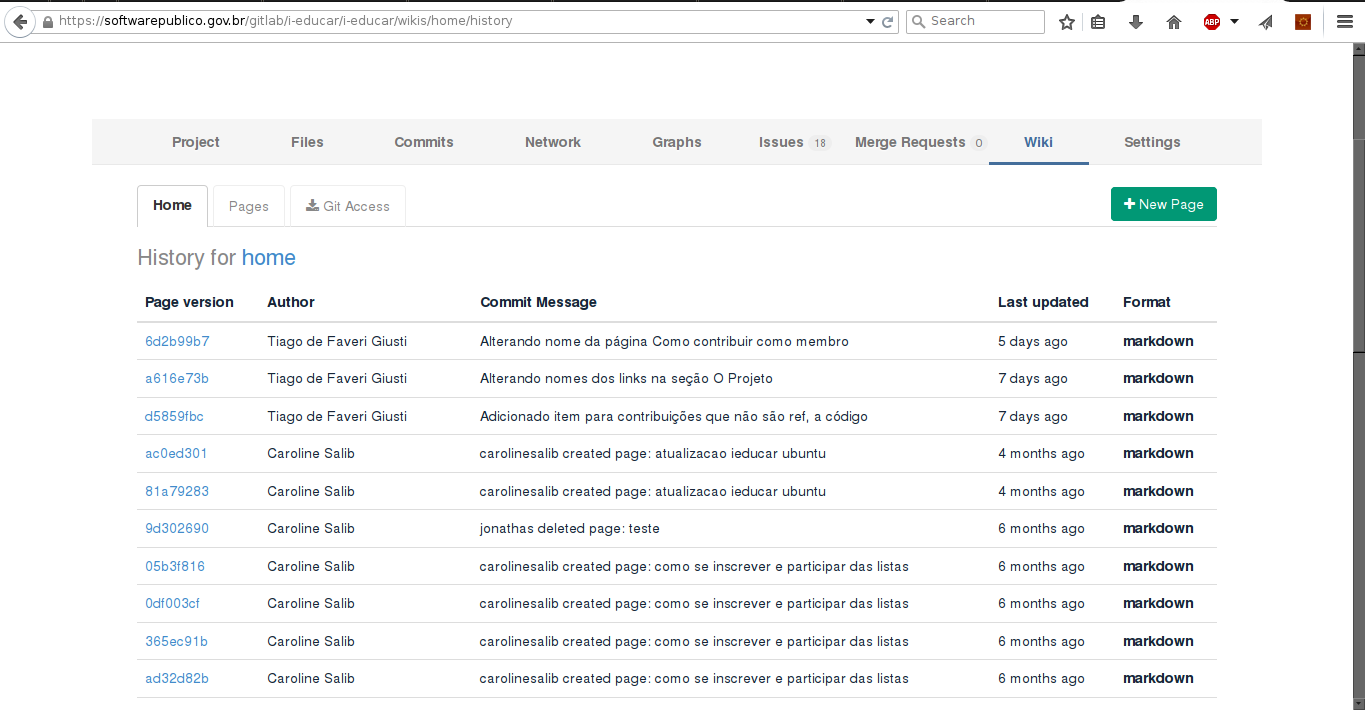Viewport: 1365px width, 710px height.
Task: Open page version d5859fbc
Action: click(174, 416)
